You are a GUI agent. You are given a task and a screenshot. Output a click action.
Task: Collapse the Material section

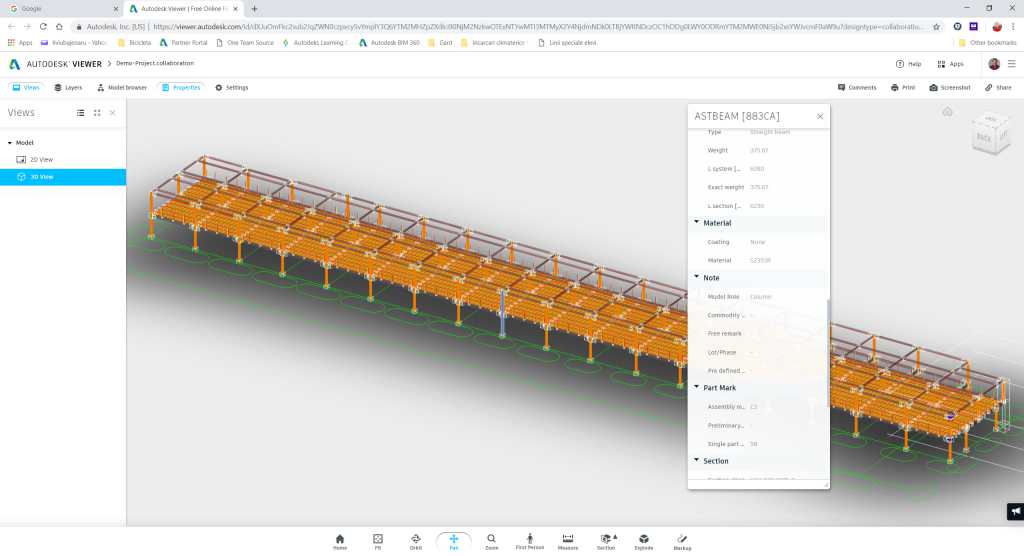(697, 222)
